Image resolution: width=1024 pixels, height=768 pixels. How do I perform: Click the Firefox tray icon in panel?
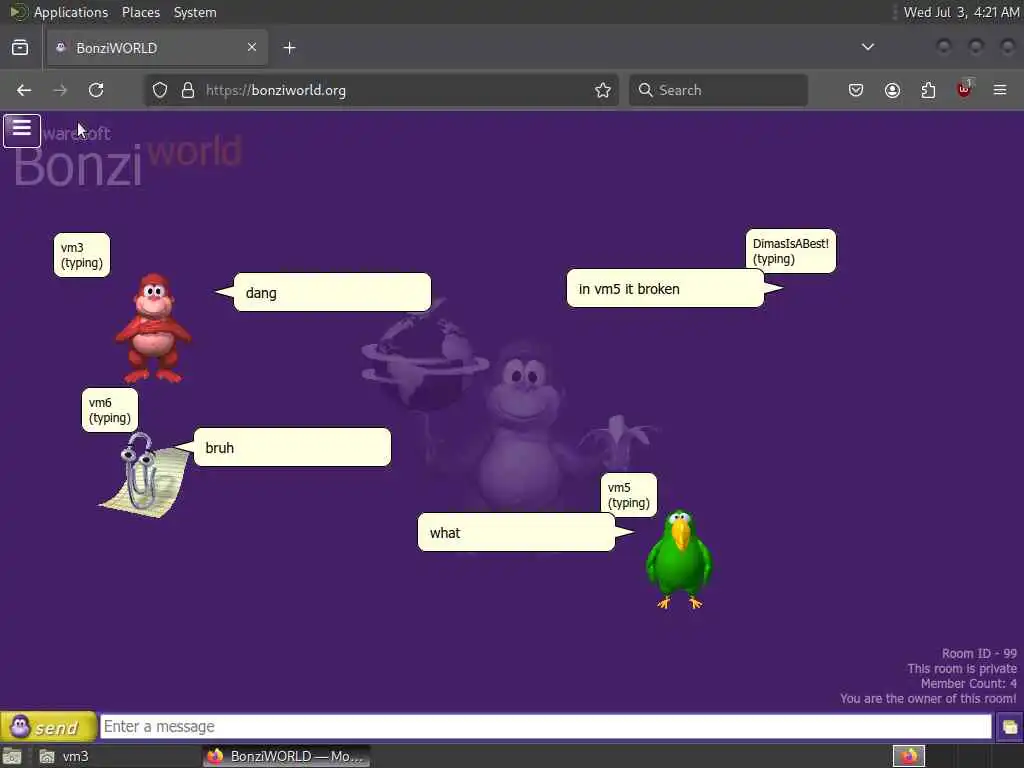click(909, 756)
